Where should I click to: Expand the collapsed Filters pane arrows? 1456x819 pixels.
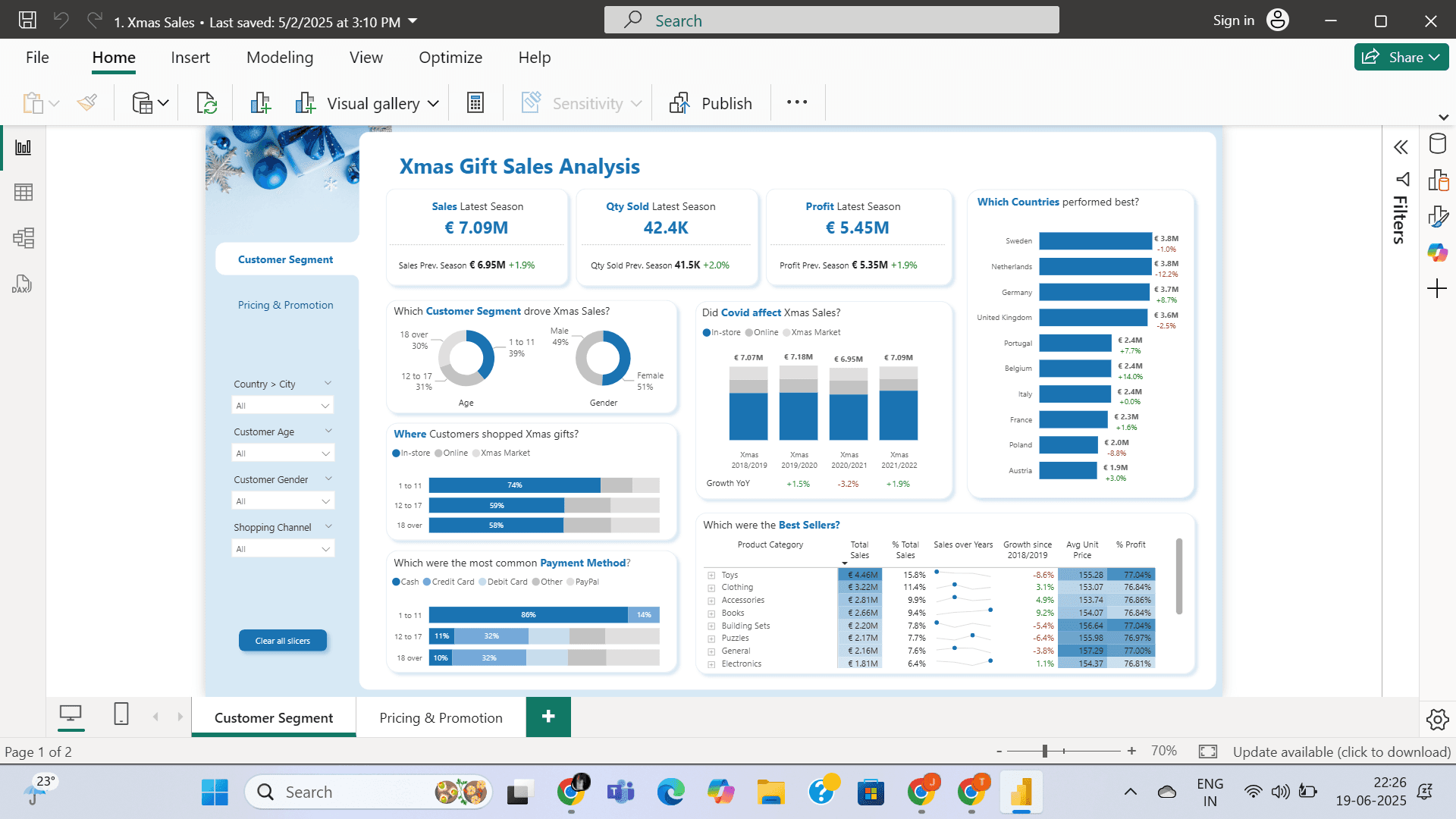point(1401,147)
